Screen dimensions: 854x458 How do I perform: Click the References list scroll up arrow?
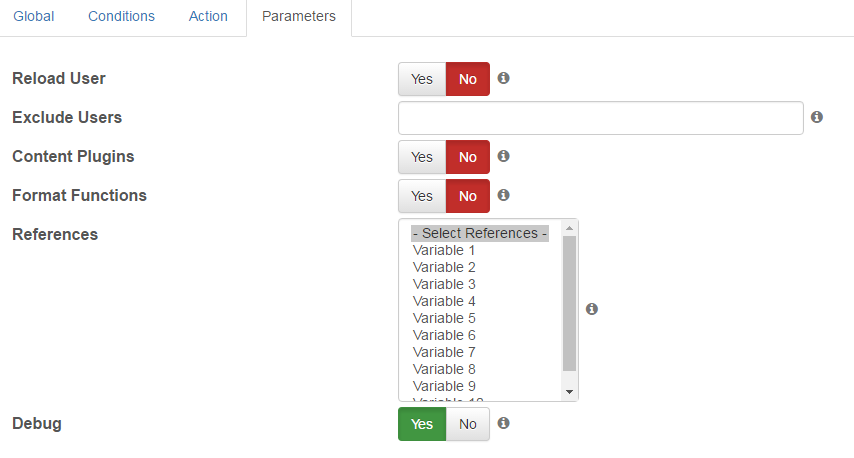tap(569, 228)
